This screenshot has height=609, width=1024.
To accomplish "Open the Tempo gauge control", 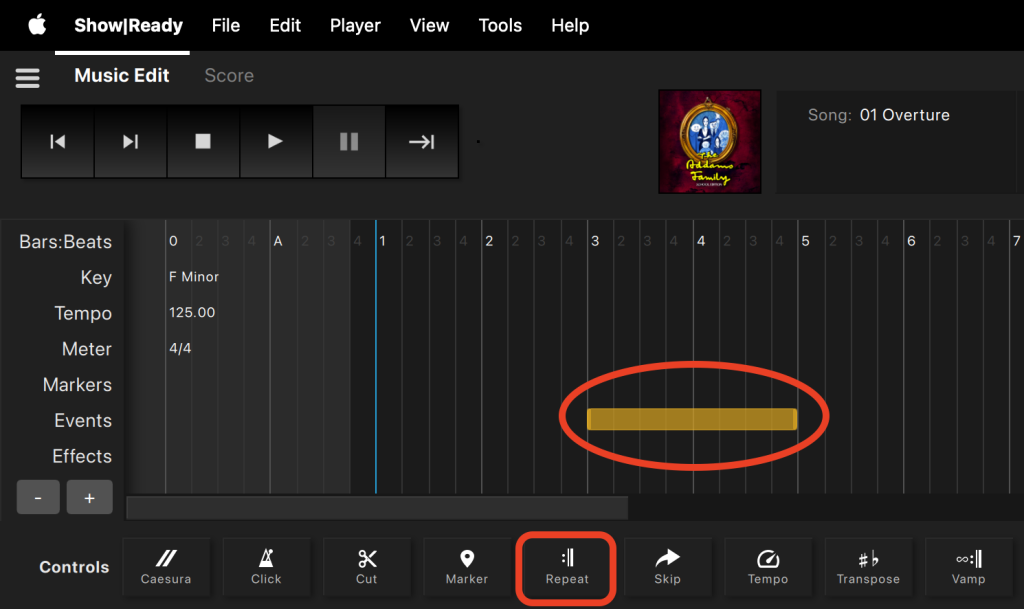I will click(767, 567).
